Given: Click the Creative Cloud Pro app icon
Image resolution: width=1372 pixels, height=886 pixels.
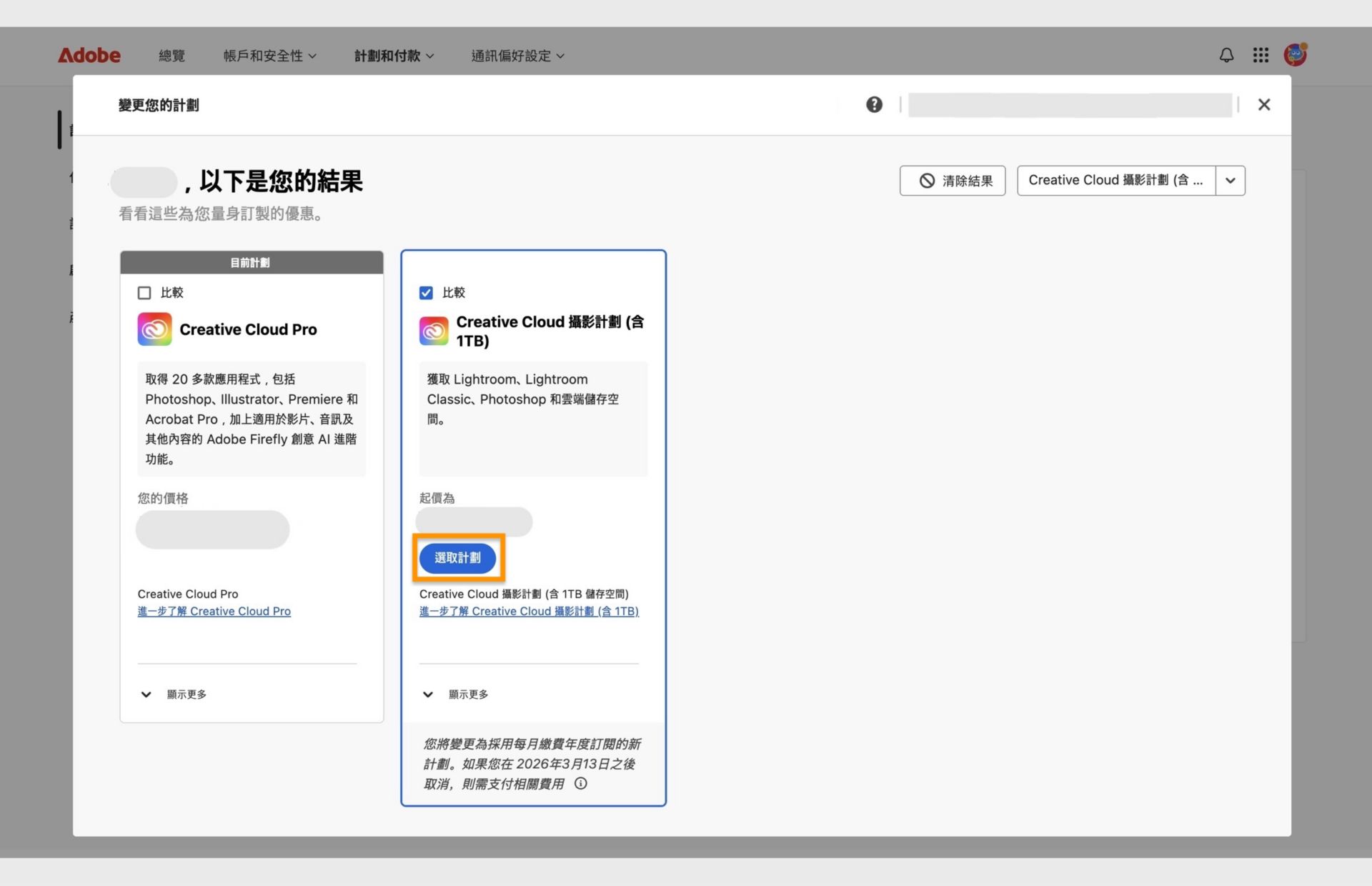Looking at the screenshot, I should click(154, 329).
